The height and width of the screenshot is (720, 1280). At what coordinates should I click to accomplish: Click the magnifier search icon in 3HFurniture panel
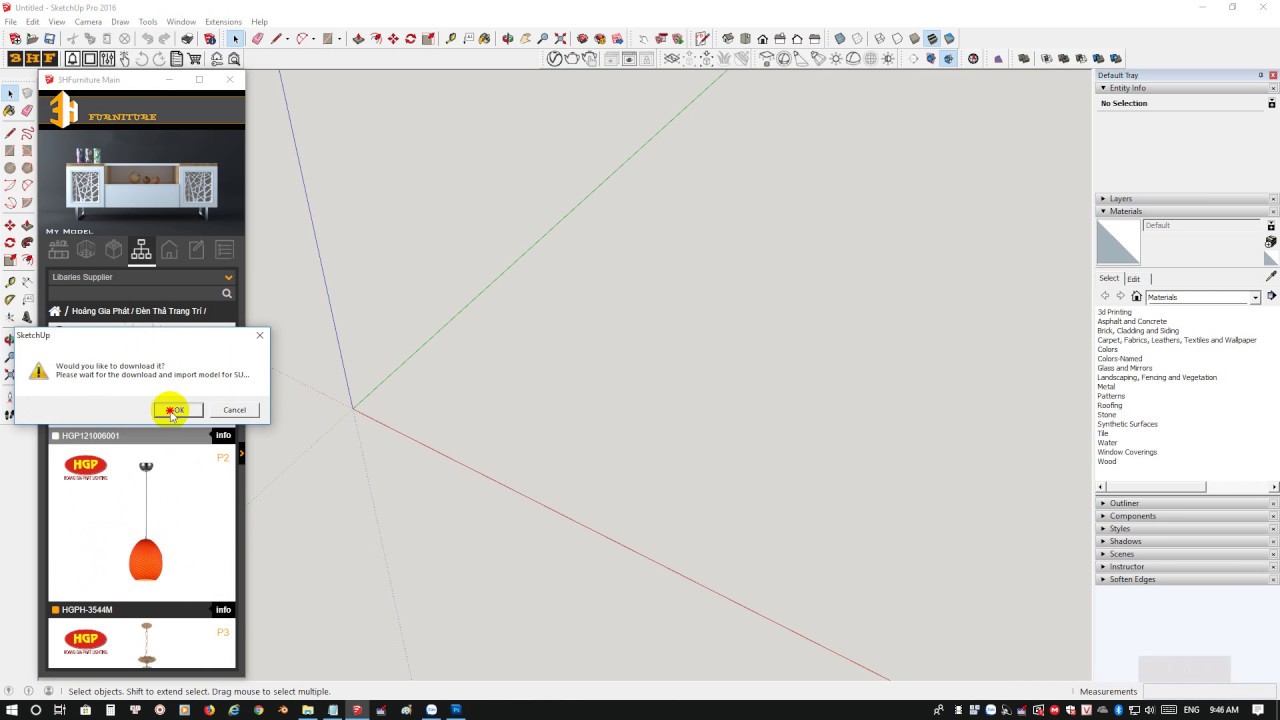coord(227,293)
